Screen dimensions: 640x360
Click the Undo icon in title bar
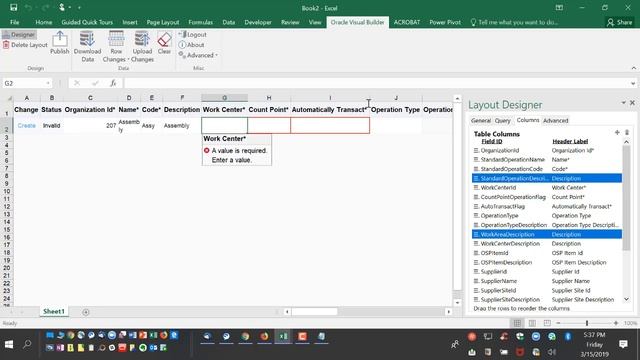pyautogui.click(x=28, y=7)
